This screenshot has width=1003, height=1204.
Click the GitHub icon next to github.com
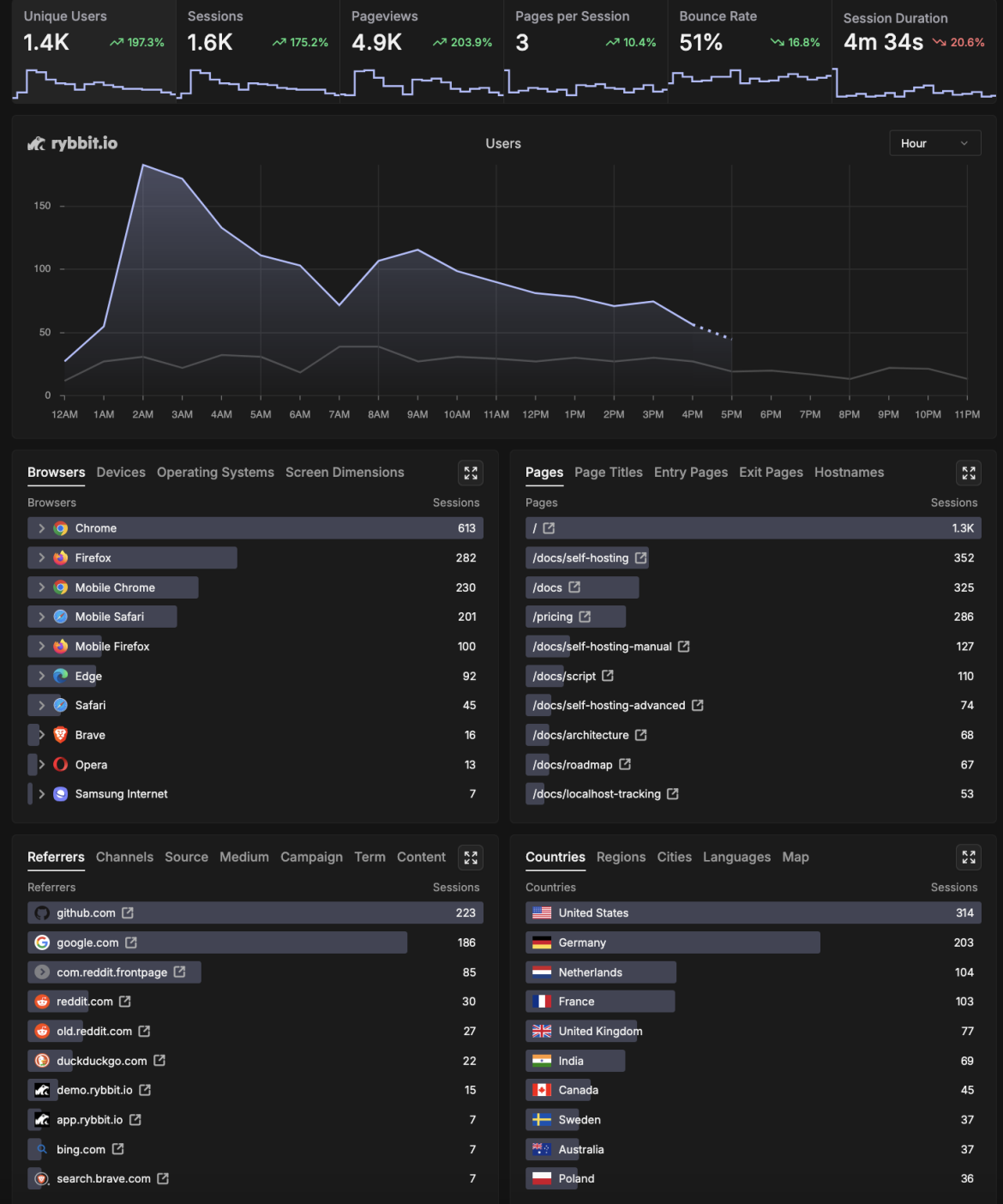point(41,912)
